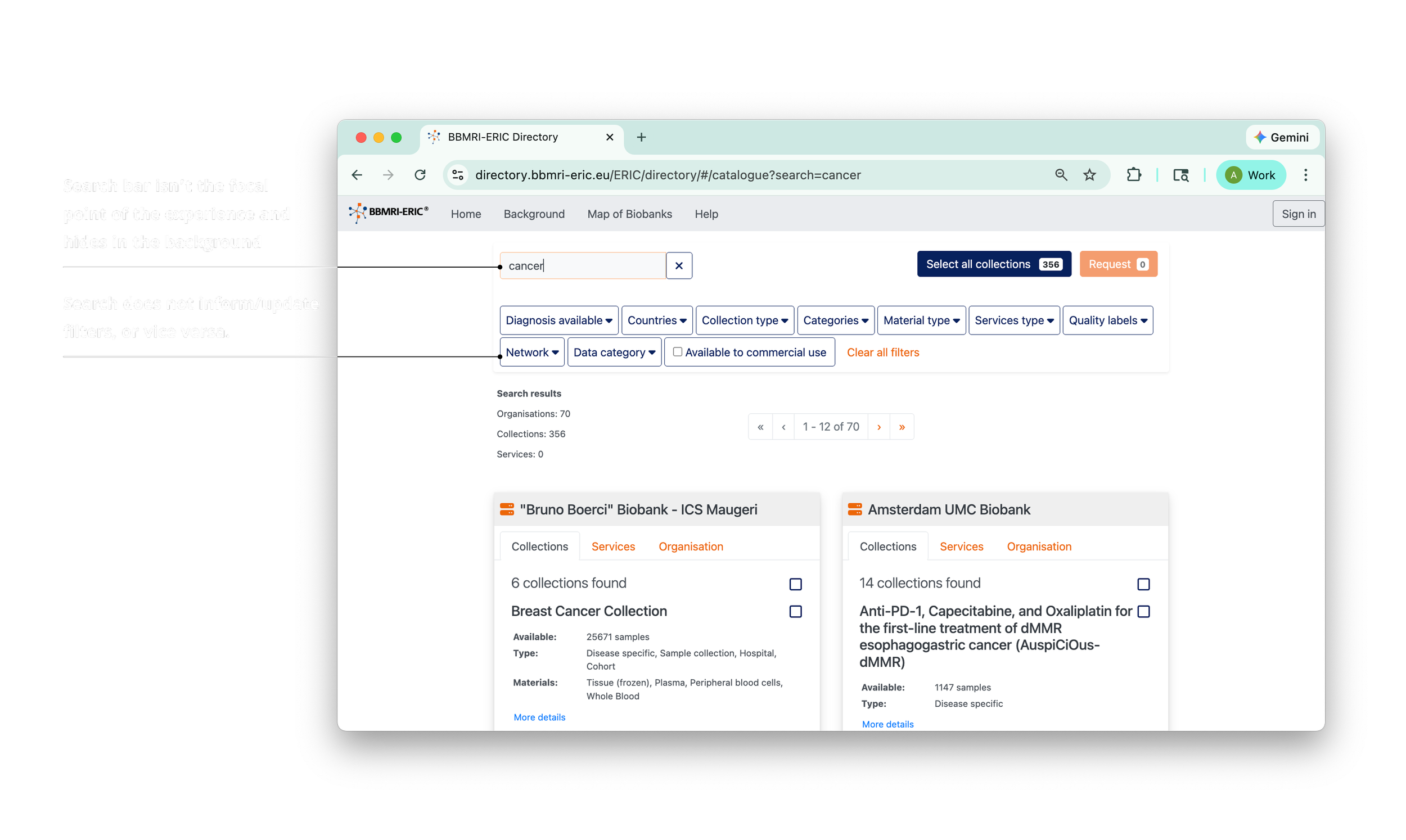
Task: Switch to Services tab in Bruno Boerci card
Action: tap(613, 547)
